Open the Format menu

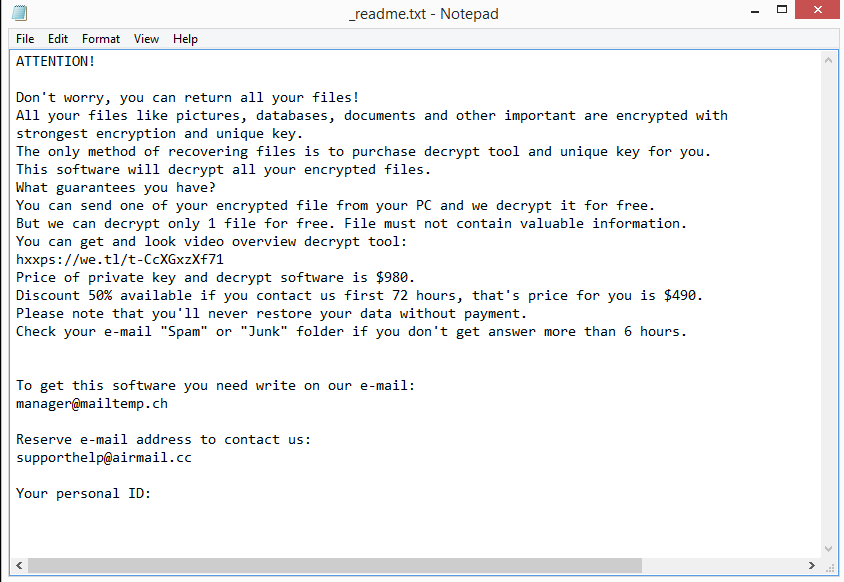click(x=101, y=39)
